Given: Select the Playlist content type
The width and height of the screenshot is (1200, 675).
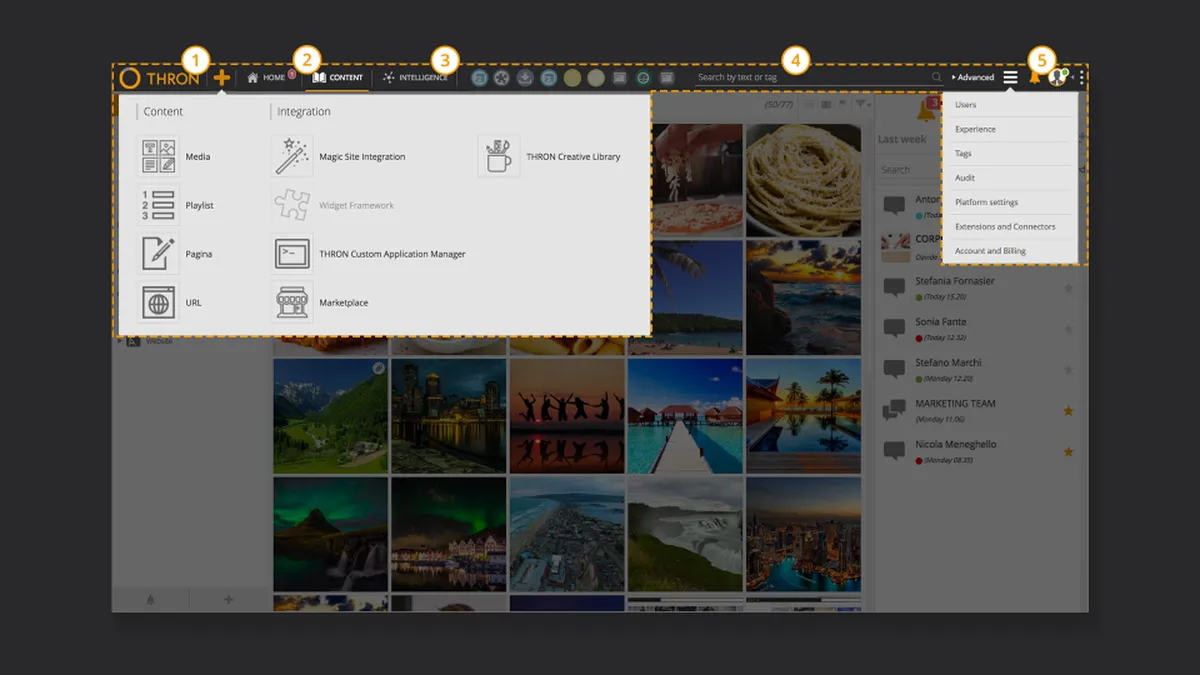Looking at the screenshot, I should point(176,205).
